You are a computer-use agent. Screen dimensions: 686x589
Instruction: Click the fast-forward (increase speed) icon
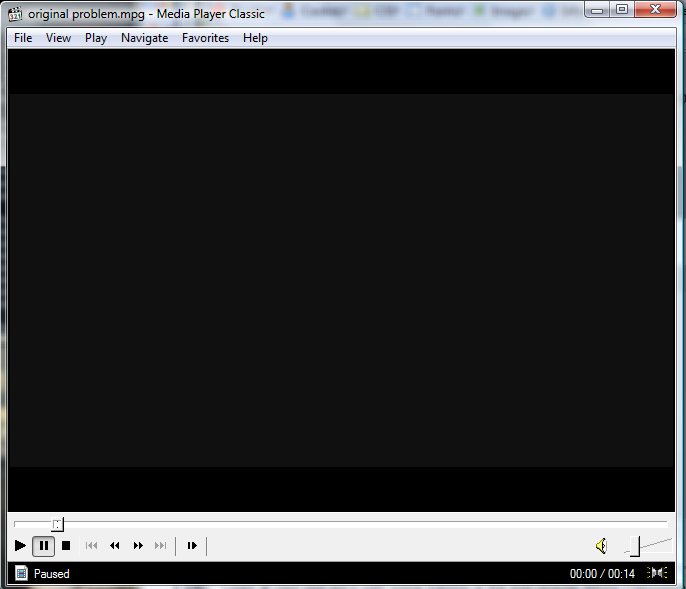tap(138, 546)
